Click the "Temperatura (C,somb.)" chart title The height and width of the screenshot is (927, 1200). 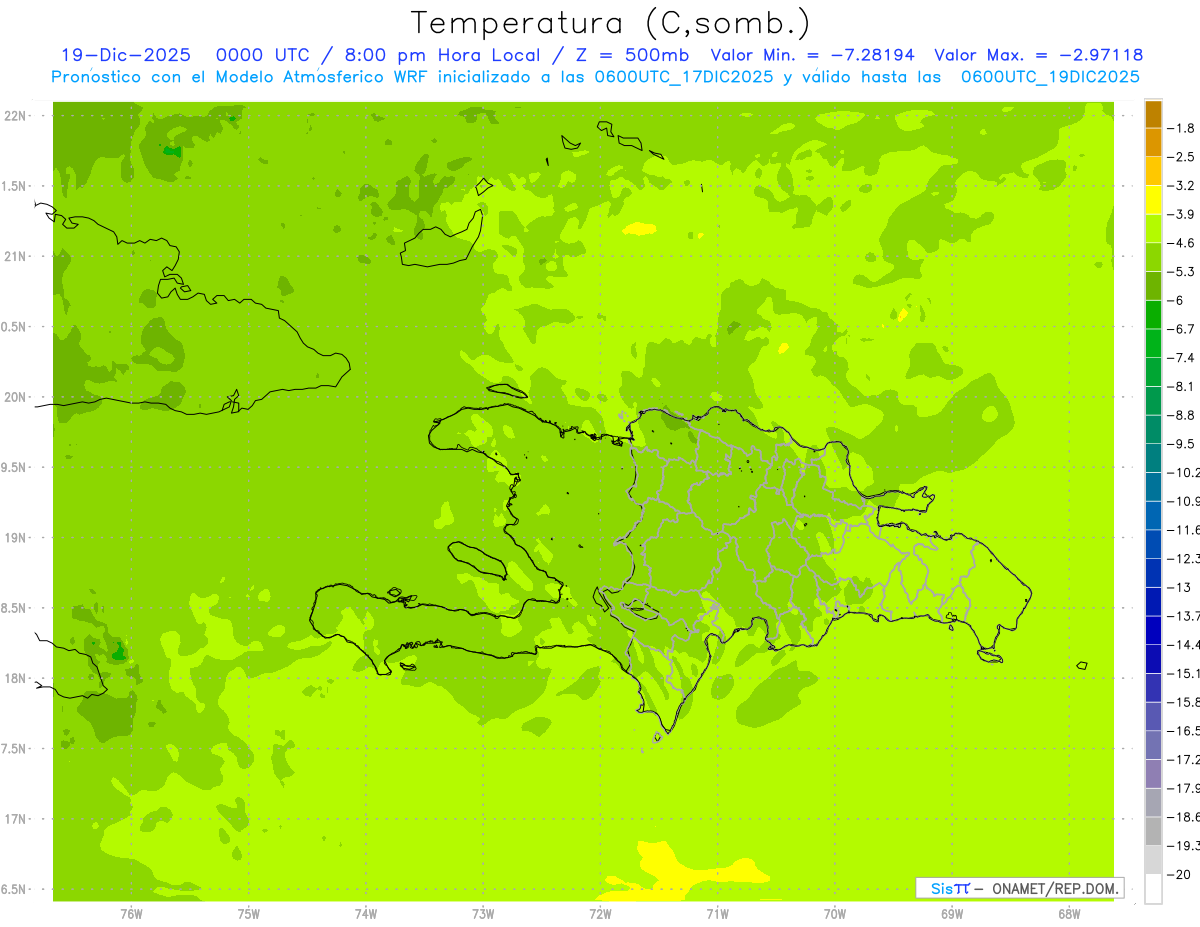pos(611,23)
